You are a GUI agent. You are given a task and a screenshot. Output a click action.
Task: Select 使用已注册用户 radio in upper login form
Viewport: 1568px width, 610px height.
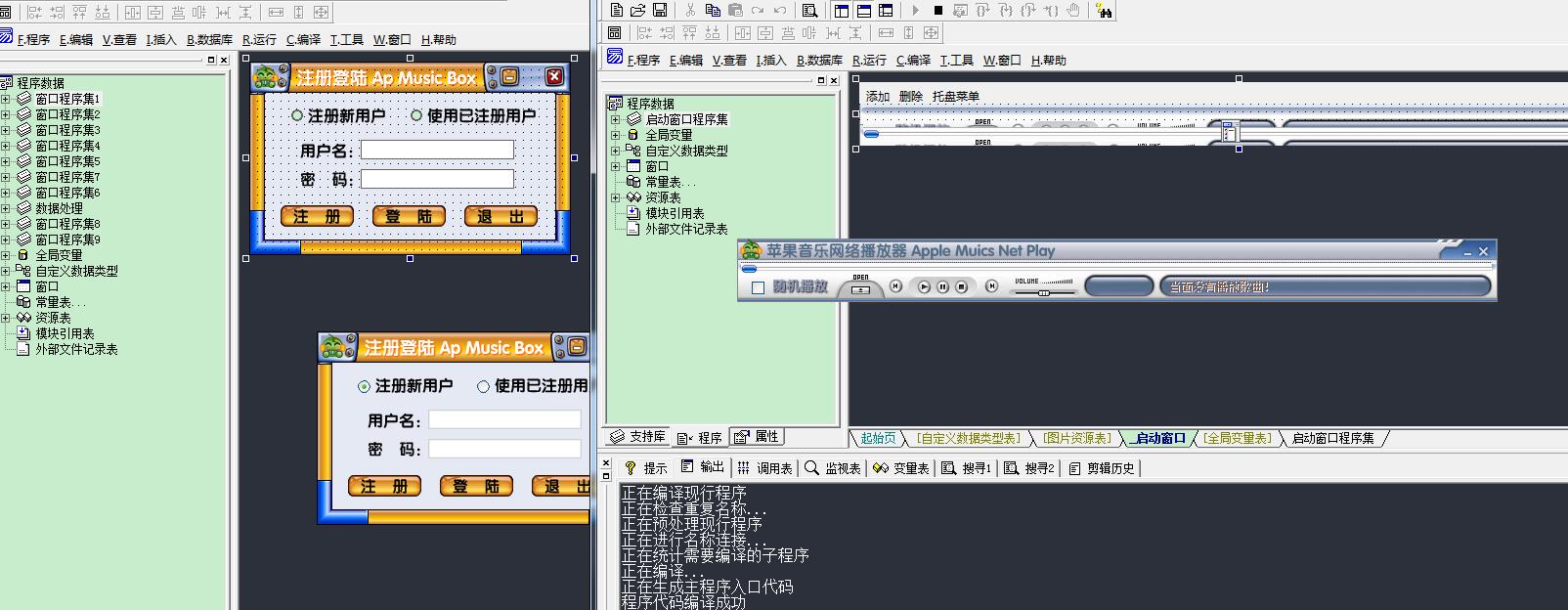416,115
